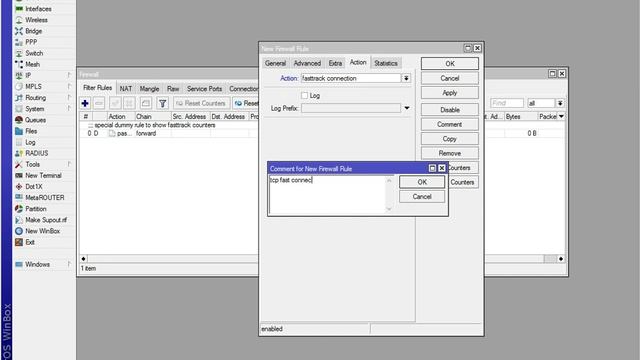Screen dimensions: 640x360
Task: Expand the Windows submenu
Action: tap(69, 264)
